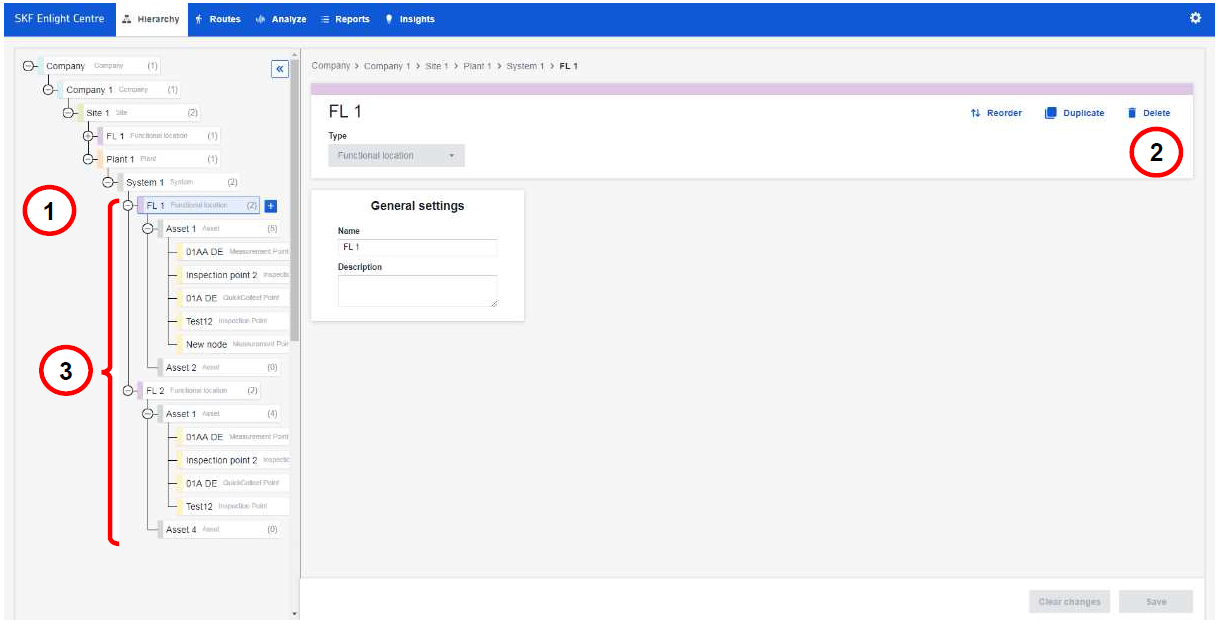
Task: Click Plant 1 in the breadcrumb
Action: 478,66
